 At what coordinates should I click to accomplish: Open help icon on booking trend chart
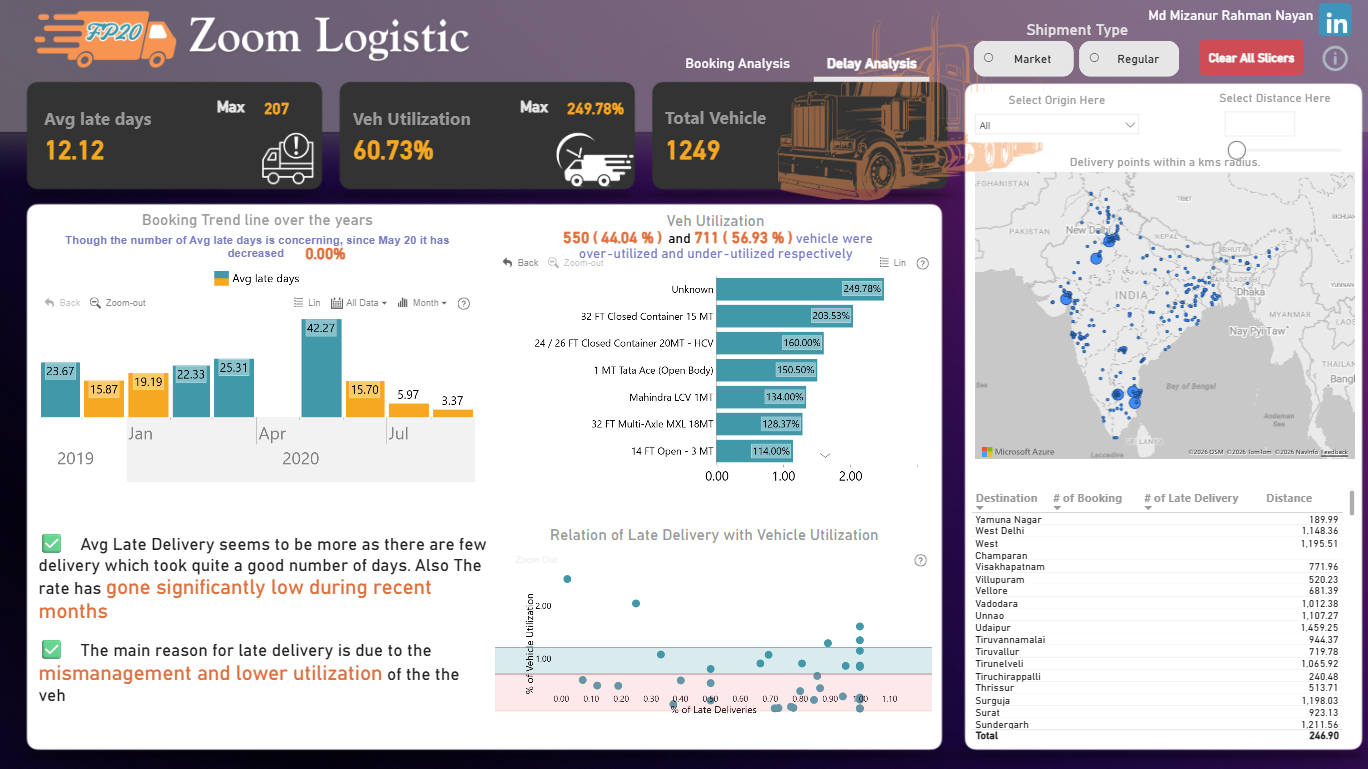pos(463,303)
